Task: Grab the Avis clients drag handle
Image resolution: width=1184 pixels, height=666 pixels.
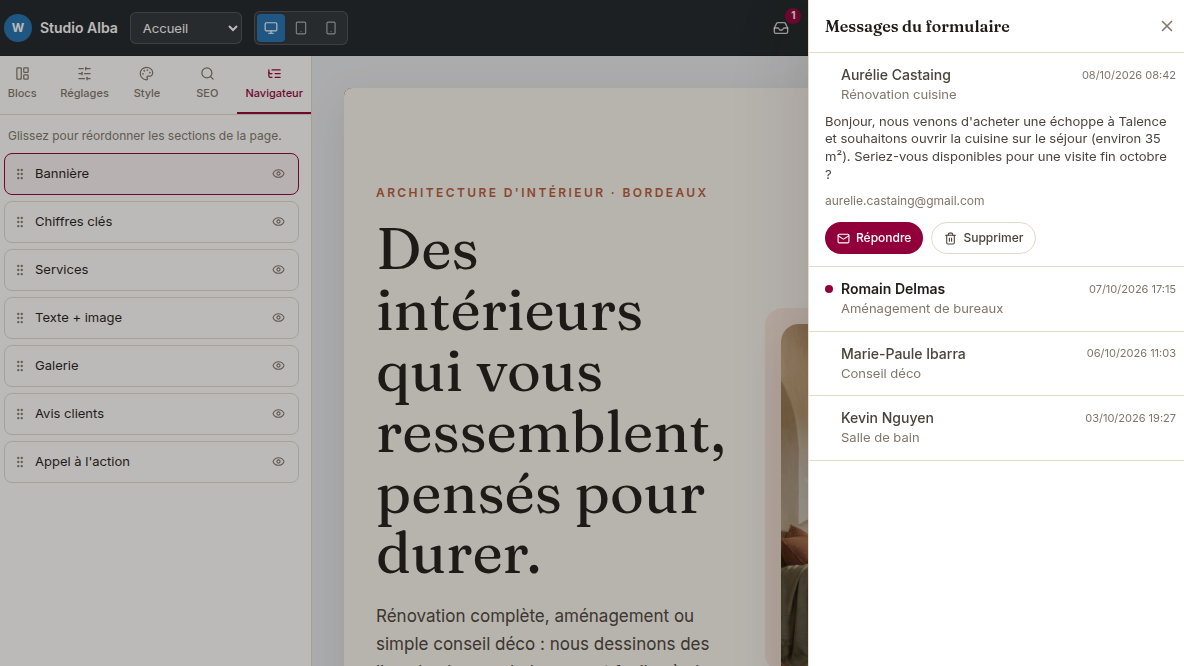Action: pos(20,414)
